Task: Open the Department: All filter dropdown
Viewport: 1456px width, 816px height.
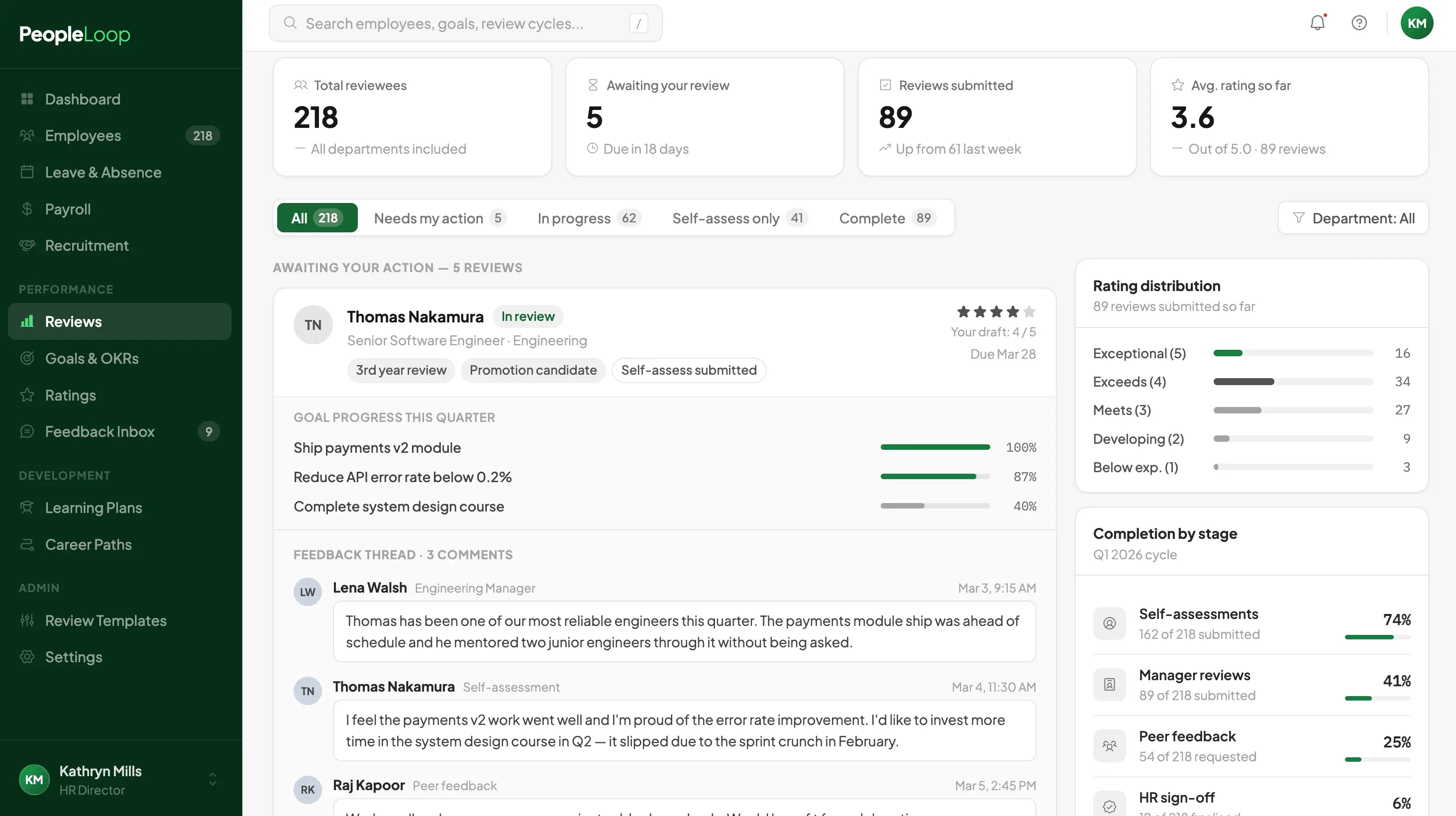Action: tap(1353, 218)
